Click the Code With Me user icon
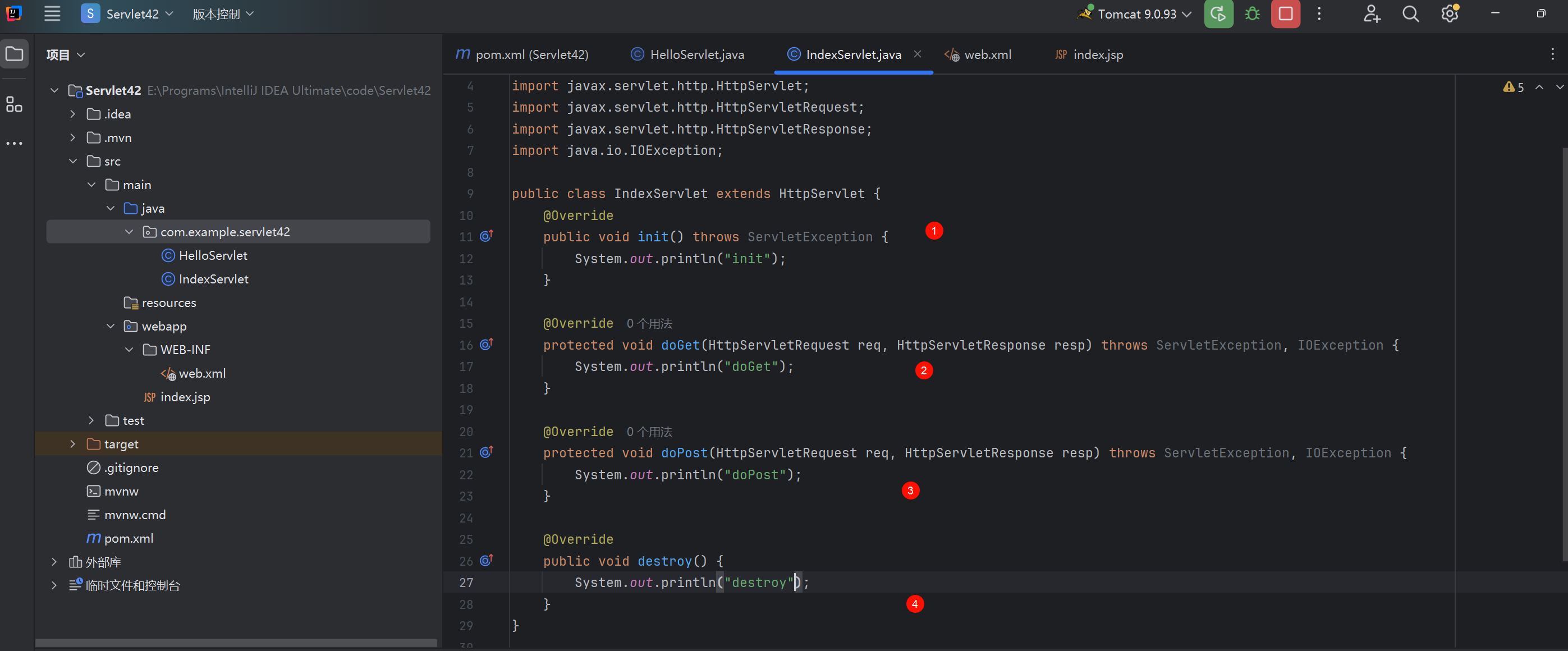Viewport: 1568px width, 651px height. click(x=1372, y=14)
